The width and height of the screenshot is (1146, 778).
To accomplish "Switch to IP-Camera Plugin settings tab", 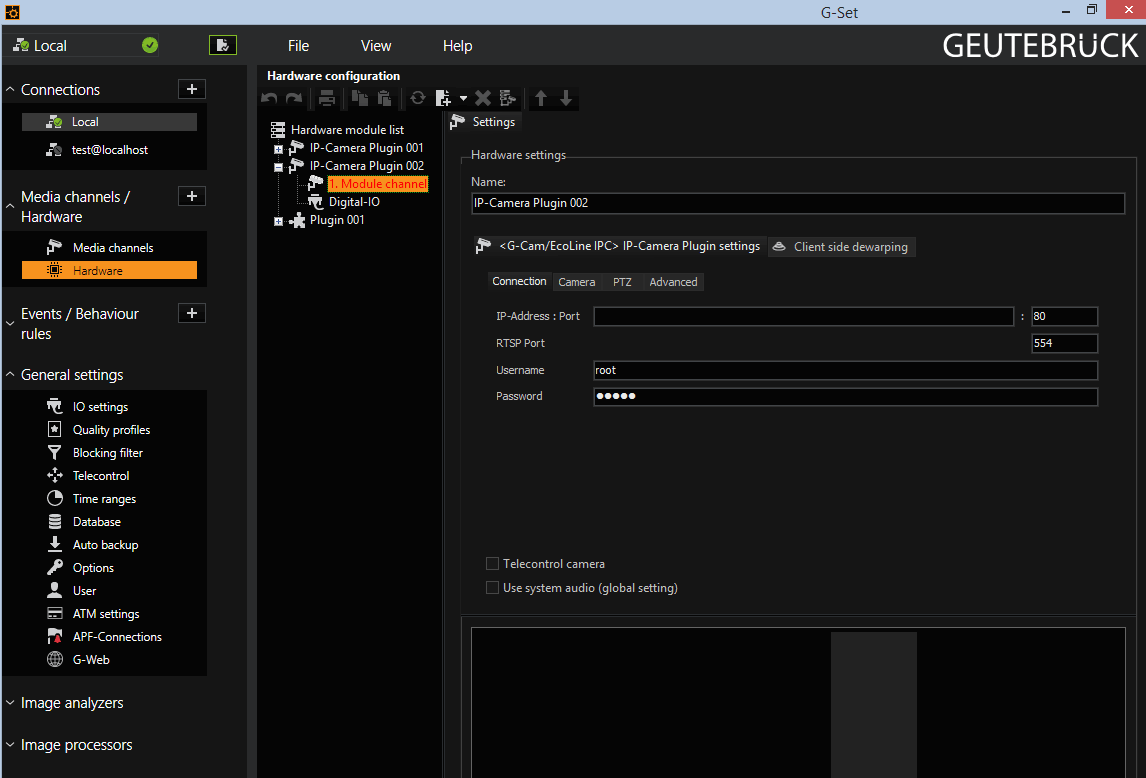I will 619,246.
